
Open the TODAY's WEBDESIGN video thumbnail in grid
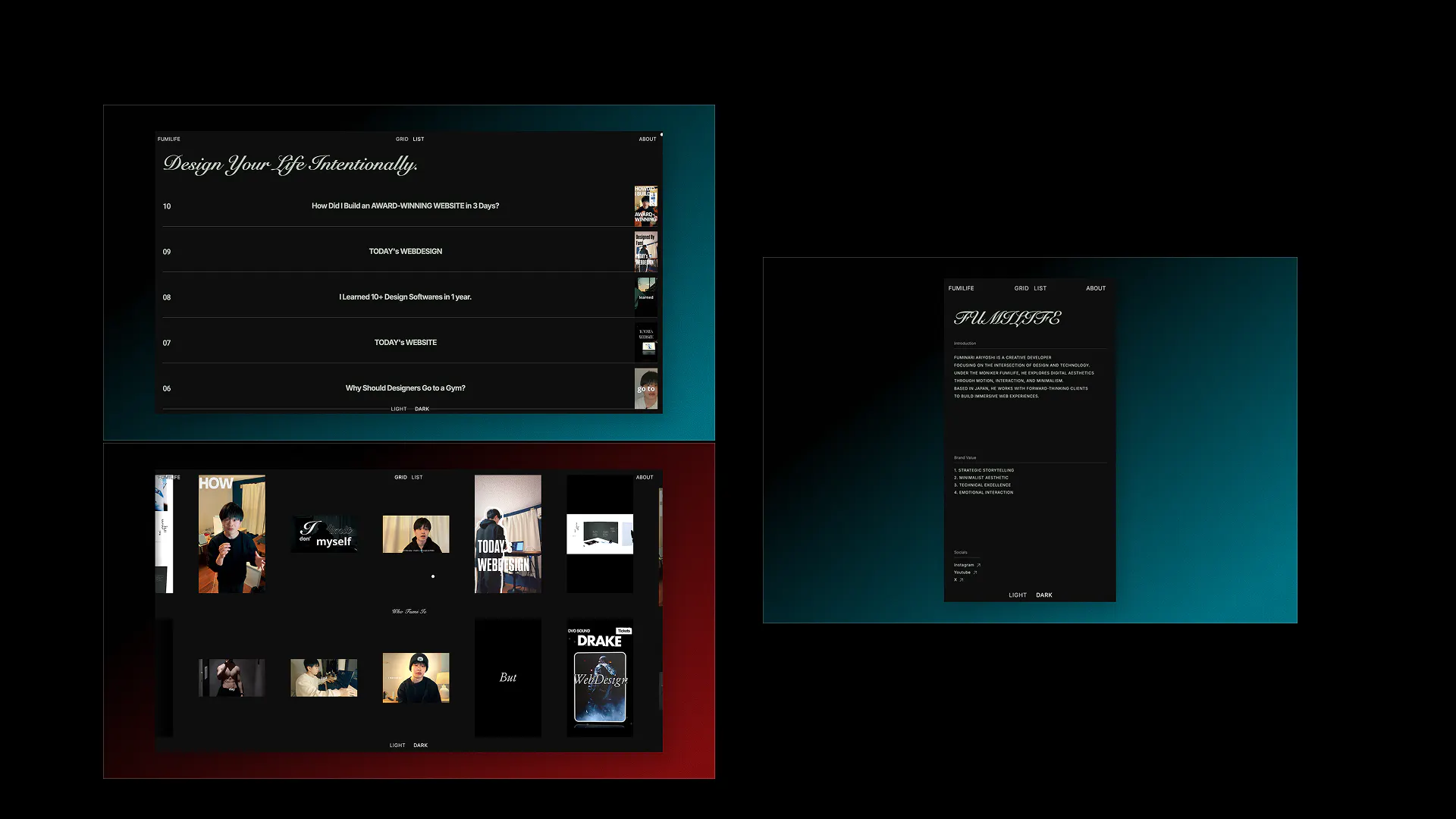[x=507, y=534]
